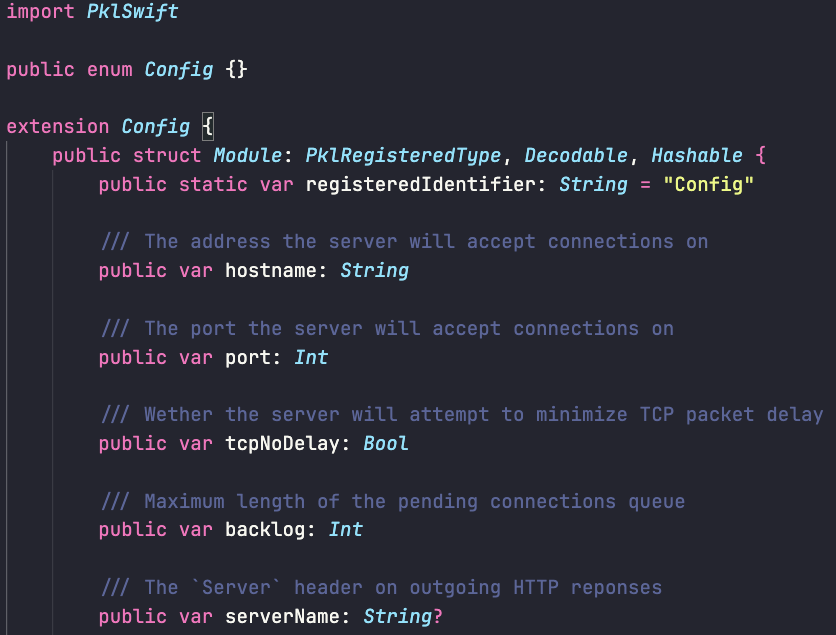The height and width of the screenshot is (635, 836).
Task: Click the 'hostname' property name
Action: pyautogui.click(x=271, y=271)
